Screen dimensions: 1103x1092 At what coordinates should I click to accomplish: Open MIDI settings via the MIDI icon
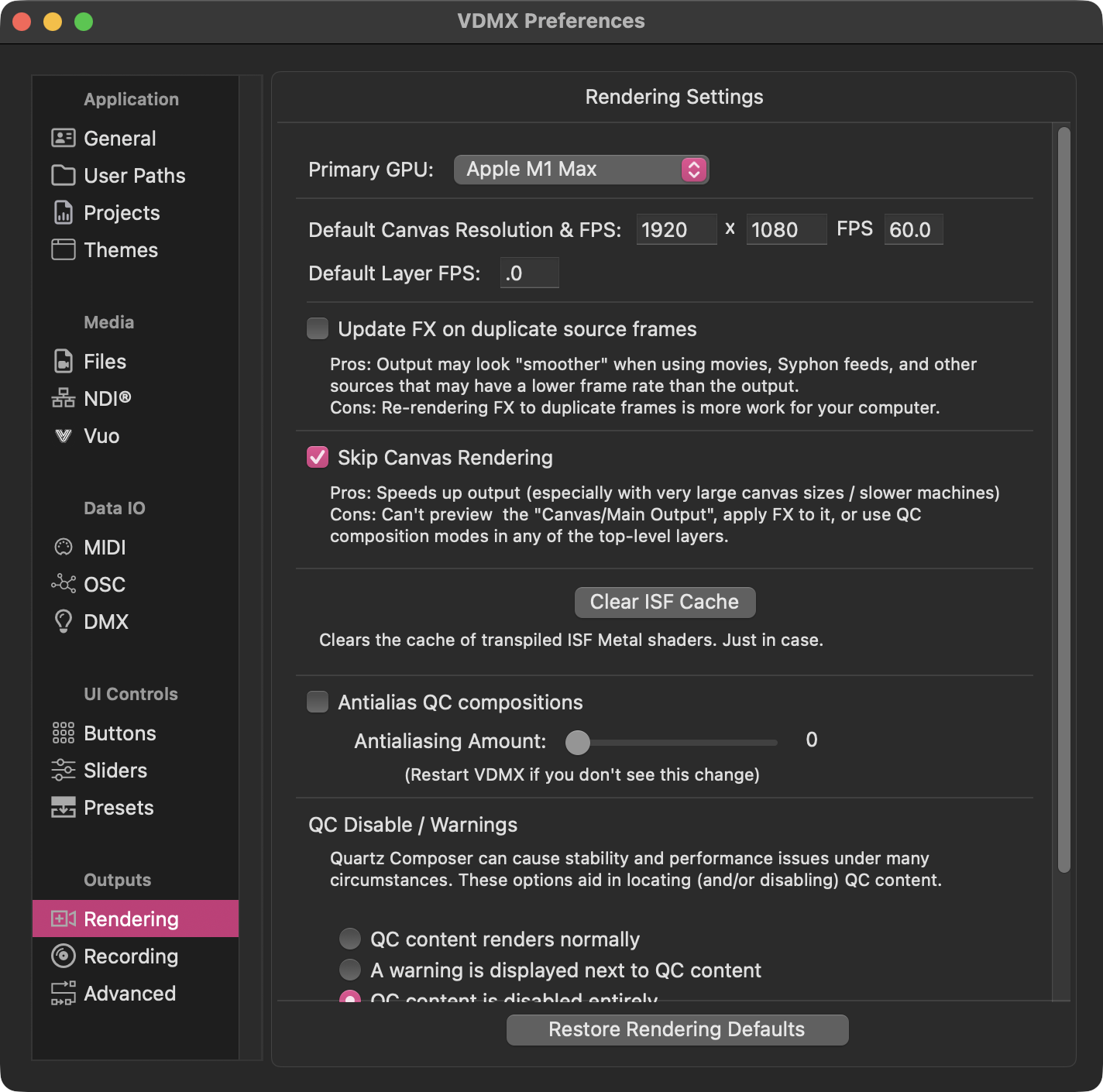pos(63,548)
